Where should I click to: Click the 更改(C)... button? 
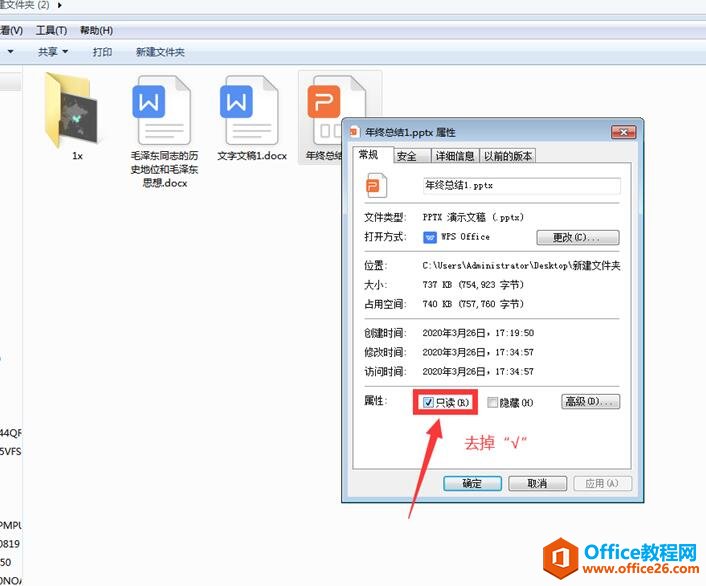(x=578, y=237)
